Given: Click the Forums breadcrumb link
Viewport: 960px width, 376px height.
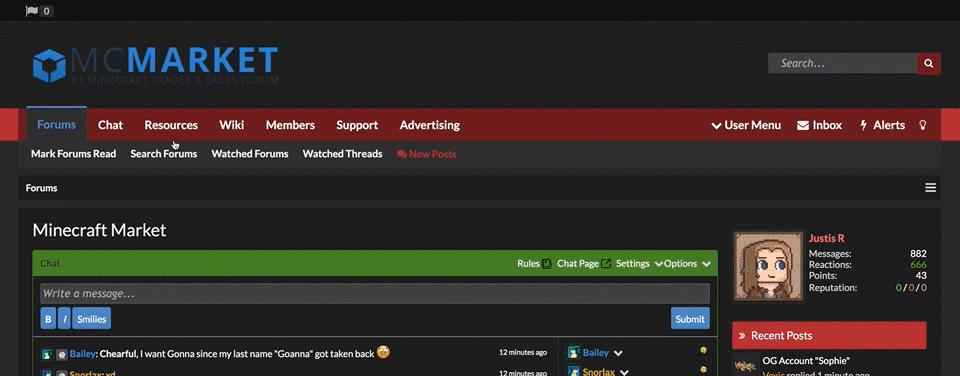Looking at the screenshot, I should [x=42, y=188].
